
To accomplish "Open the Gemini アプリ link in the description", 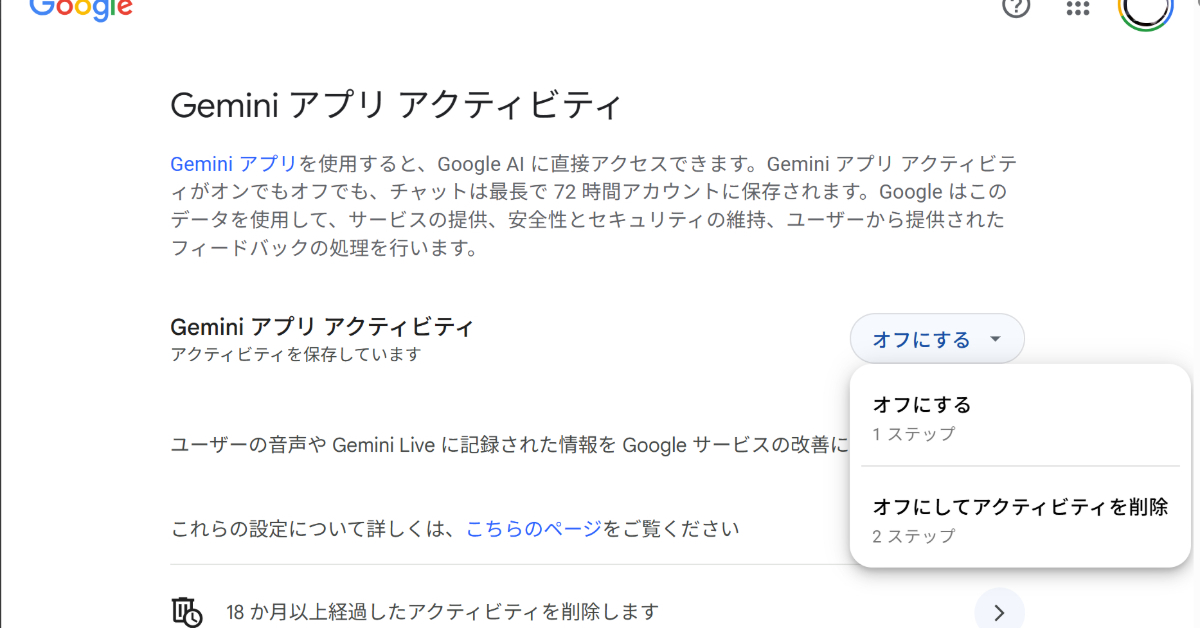I will (x=234, y=164).
